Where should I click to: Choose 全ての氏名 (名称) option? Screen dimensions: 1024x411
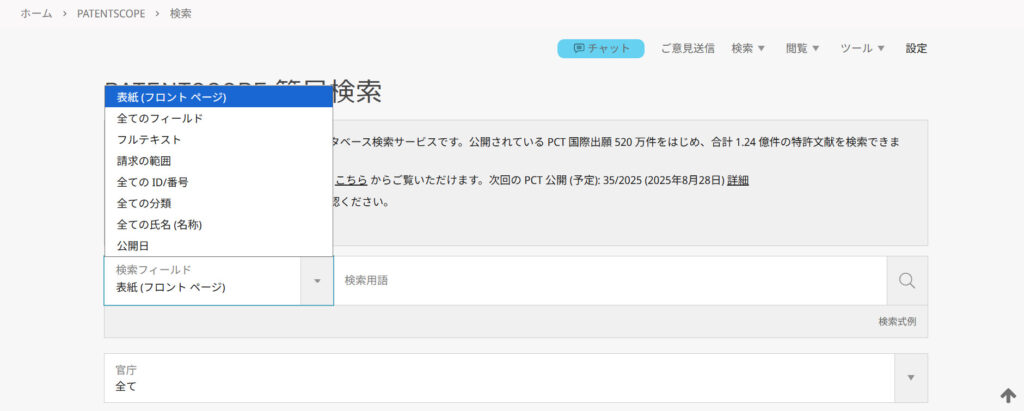point(166,224)
